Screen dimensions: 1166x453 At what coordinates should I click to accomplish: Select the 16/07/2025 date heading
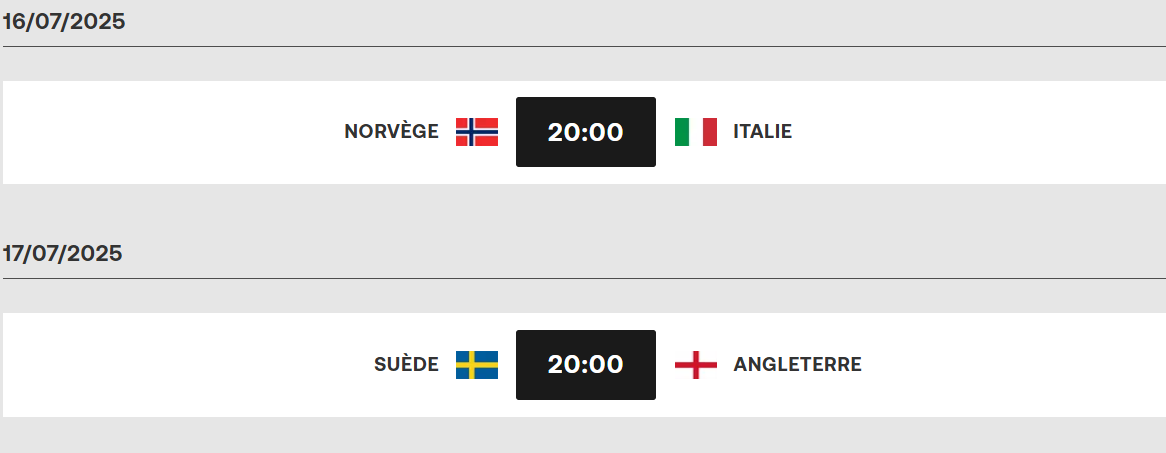click(63, 22)
